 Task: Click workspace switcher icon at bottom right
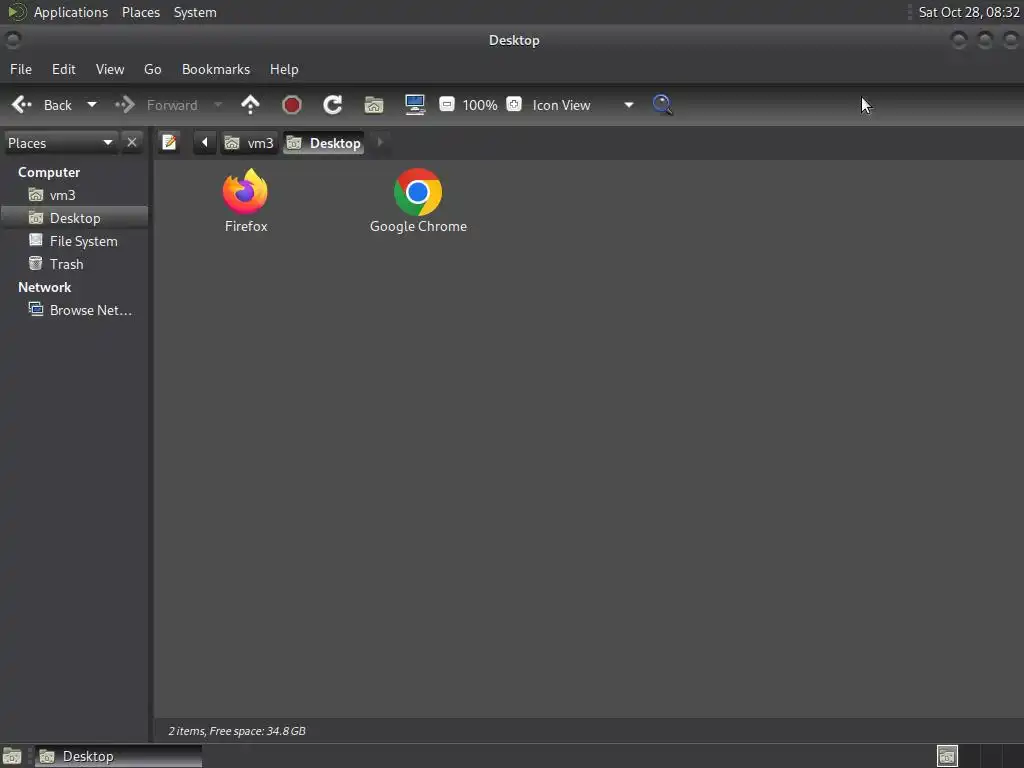947,756
